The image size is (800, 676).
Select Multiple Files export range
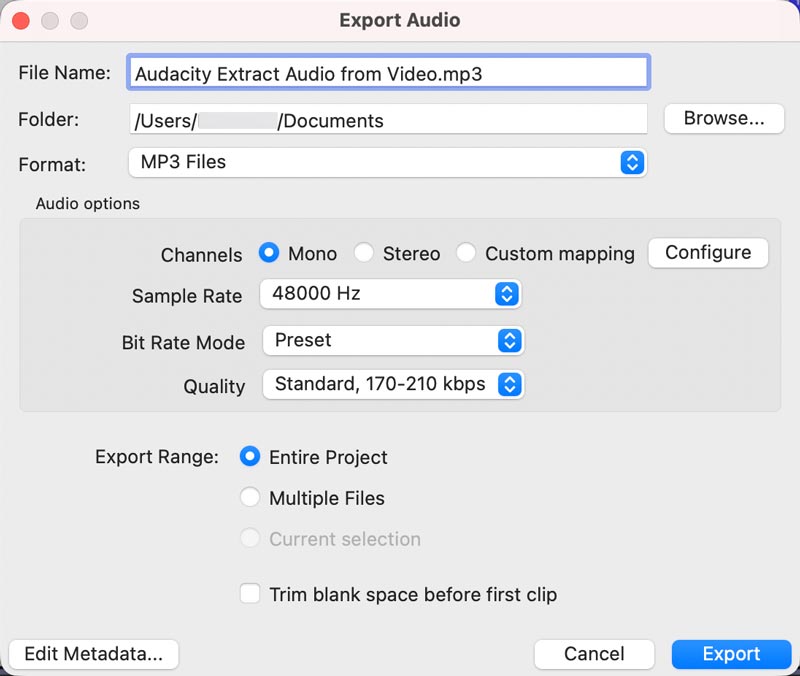250,497
